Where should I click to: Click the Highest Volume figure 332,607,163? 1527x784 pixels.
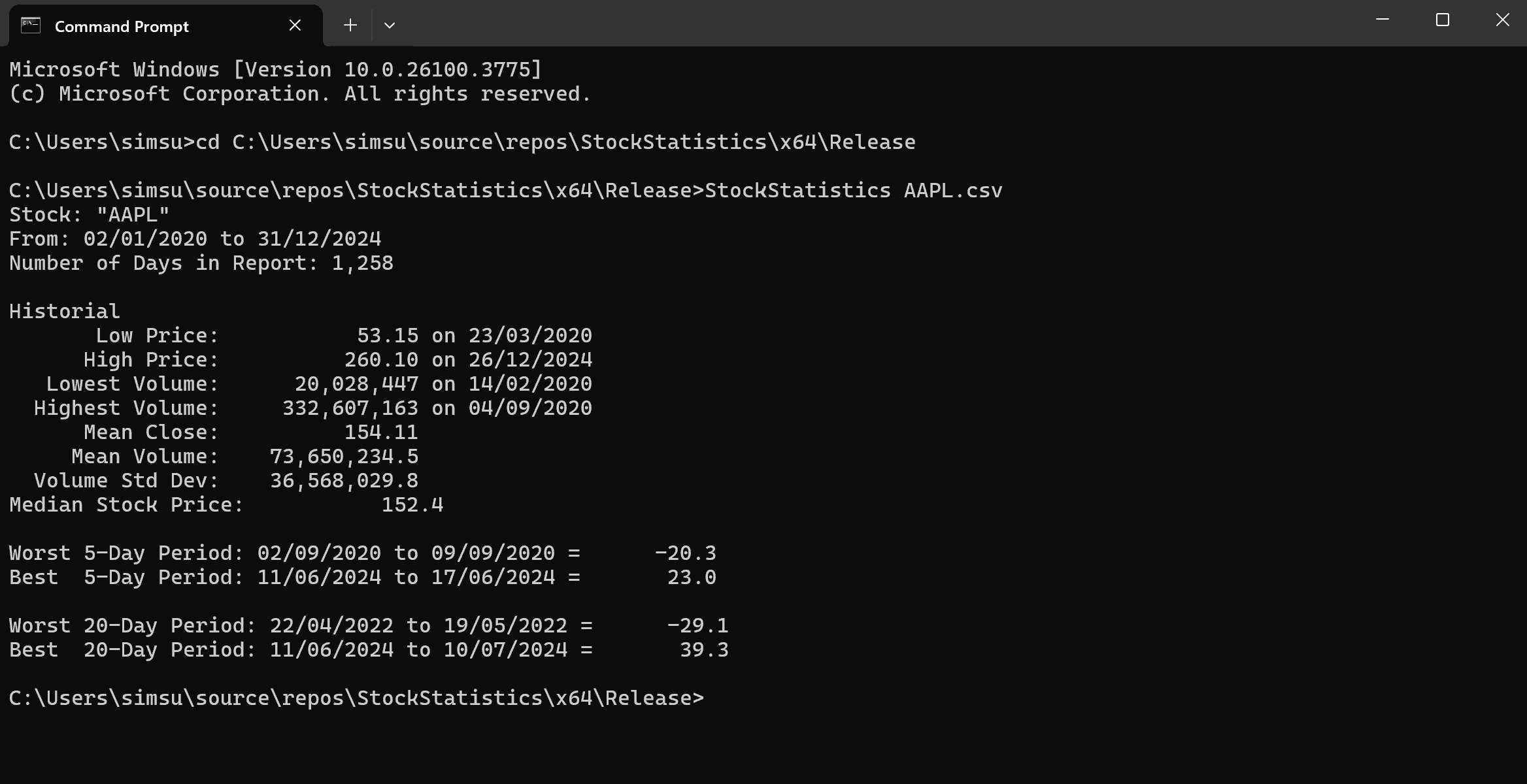click(350, 408)
